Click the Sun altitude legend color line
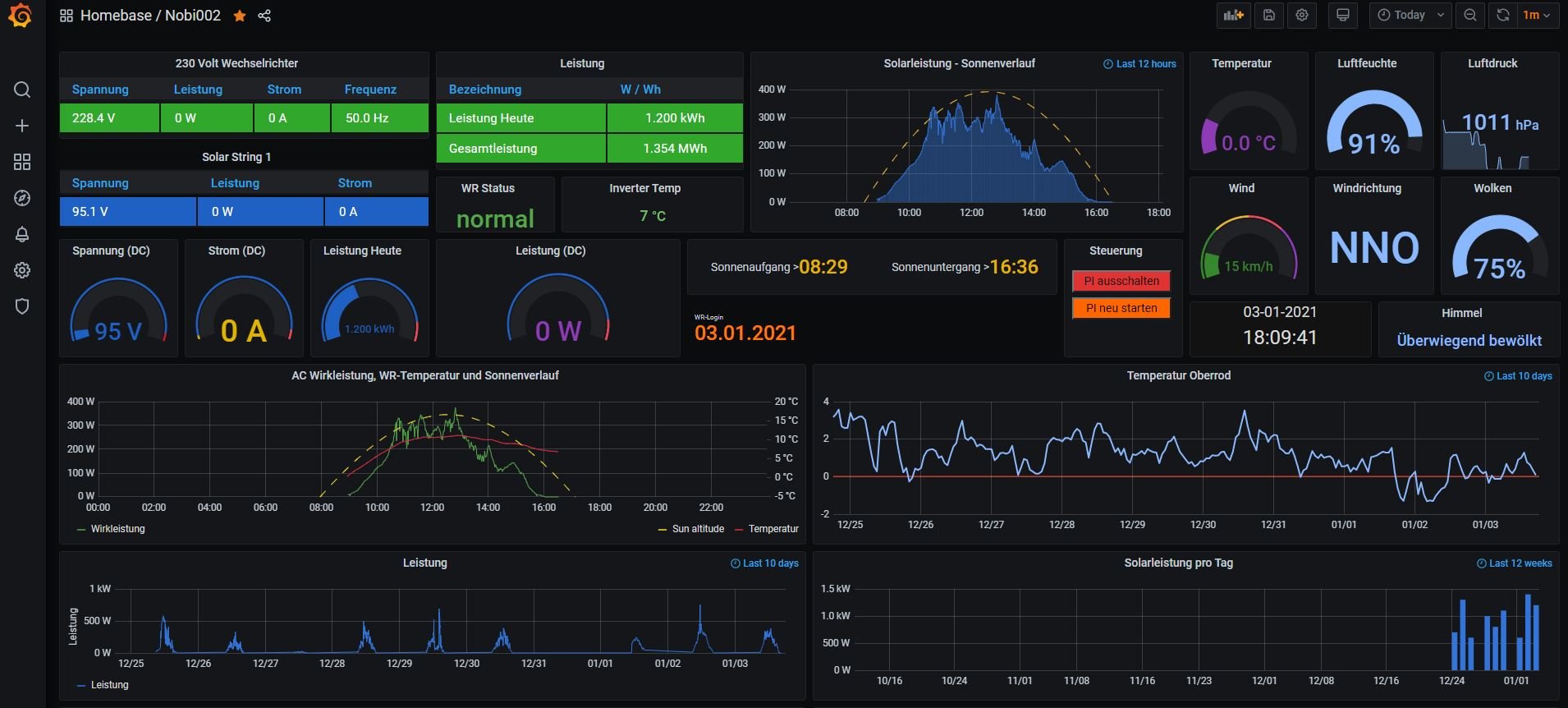 663,530
